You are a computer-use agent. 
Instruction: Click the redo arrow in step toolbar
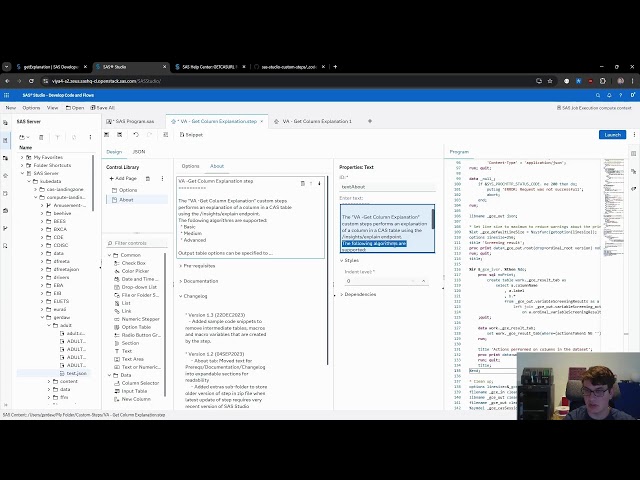[149, 135]
